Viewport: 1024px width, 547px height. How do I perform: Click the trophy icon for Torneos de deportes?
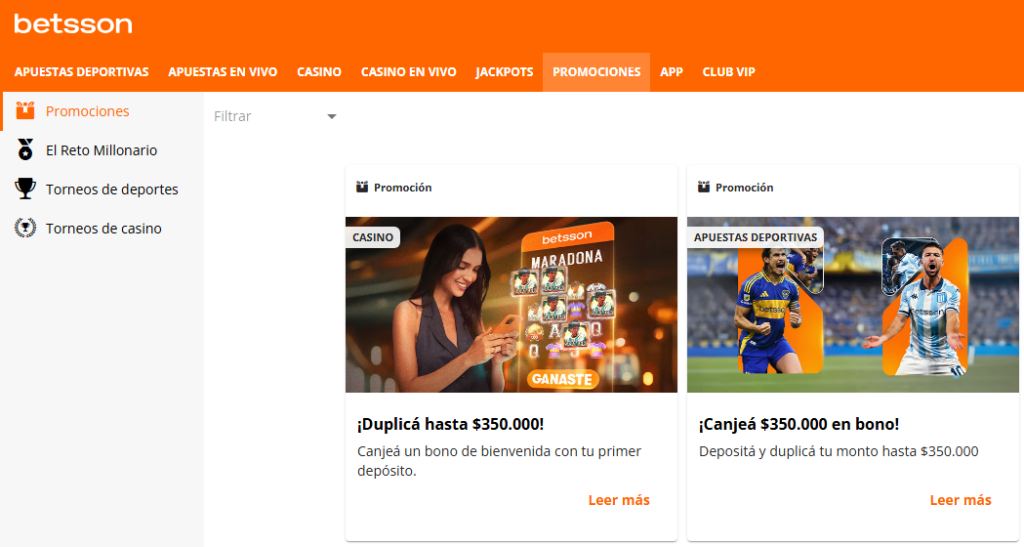(x=25, y=189)
